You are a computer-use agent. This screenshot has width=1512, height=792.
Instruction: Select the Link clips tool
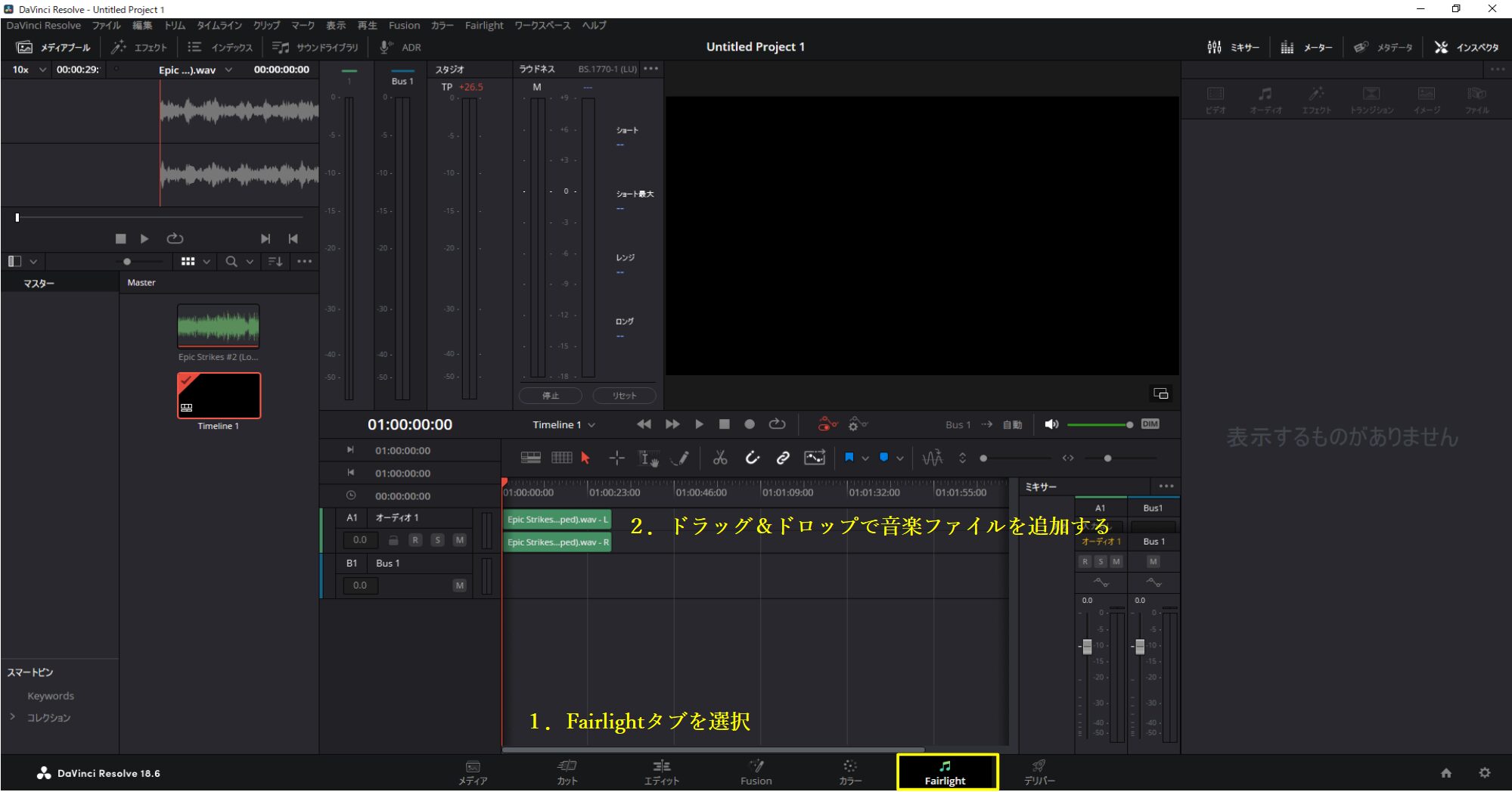[782, 458]
